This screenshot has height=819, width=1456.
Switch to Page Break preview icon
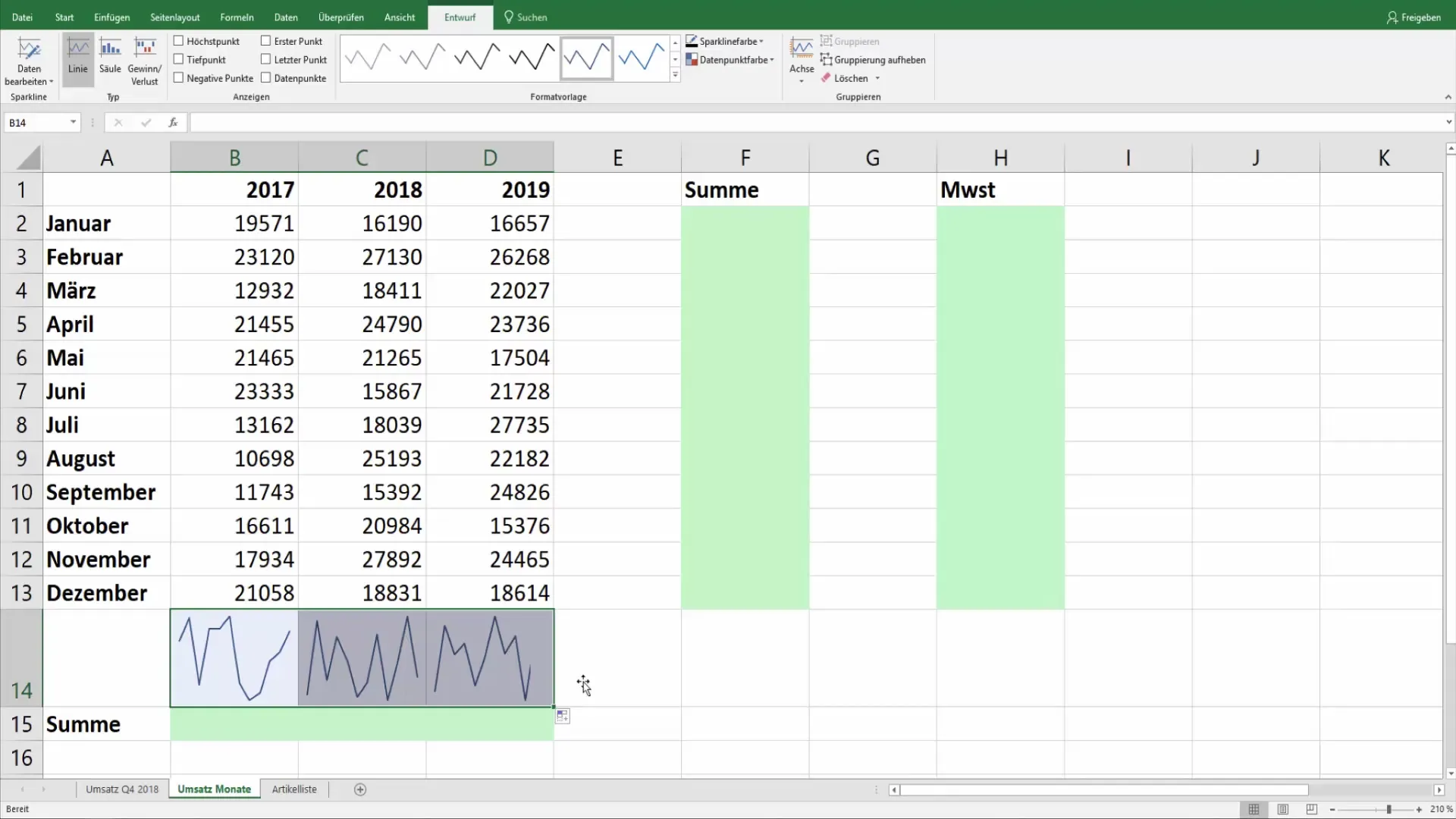click(1311, 809)
